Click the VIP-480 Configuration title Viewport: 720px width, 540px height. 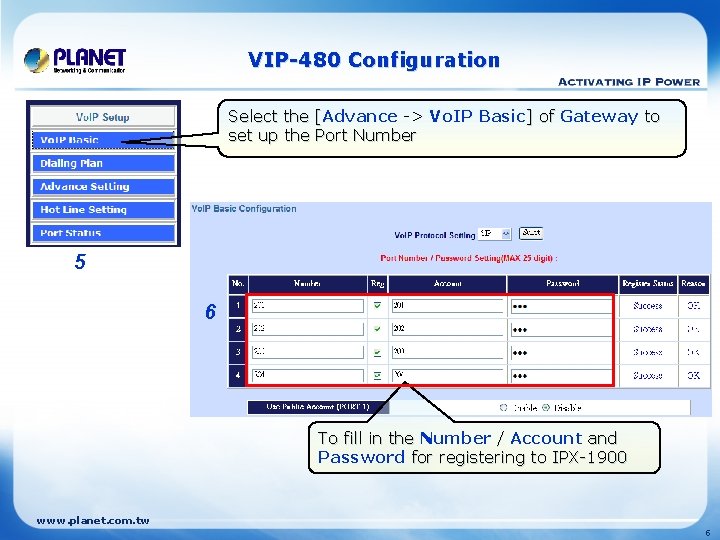[374, 60]
